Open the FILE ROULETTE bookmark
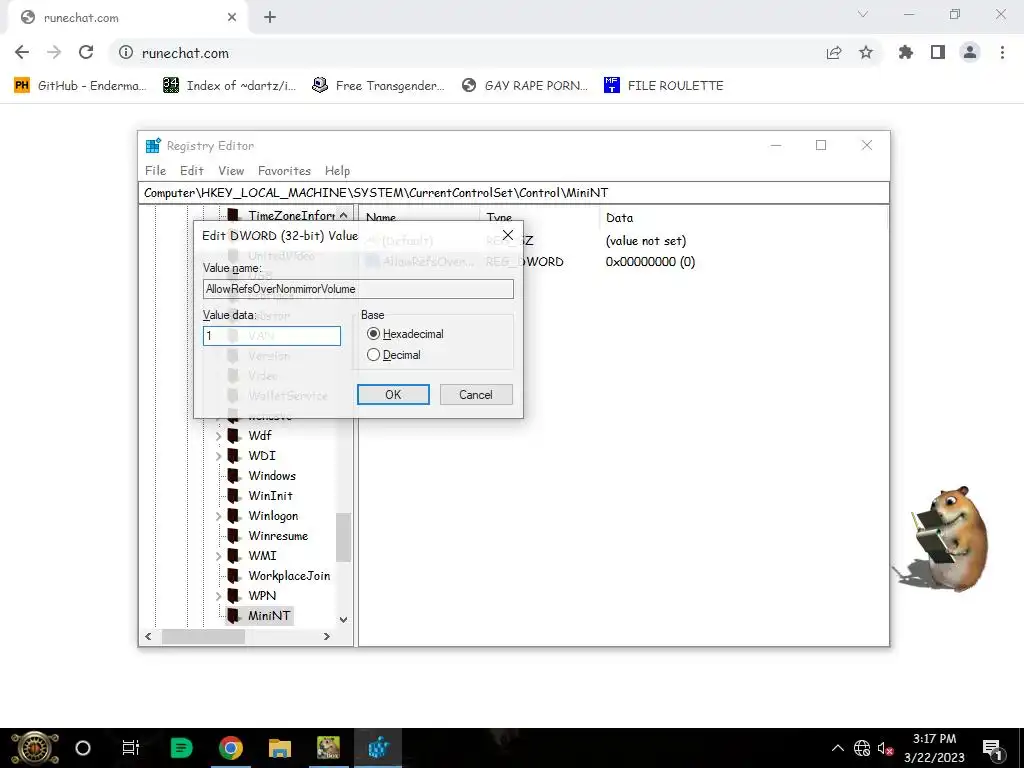1024x768 pixels. [664, 86]
